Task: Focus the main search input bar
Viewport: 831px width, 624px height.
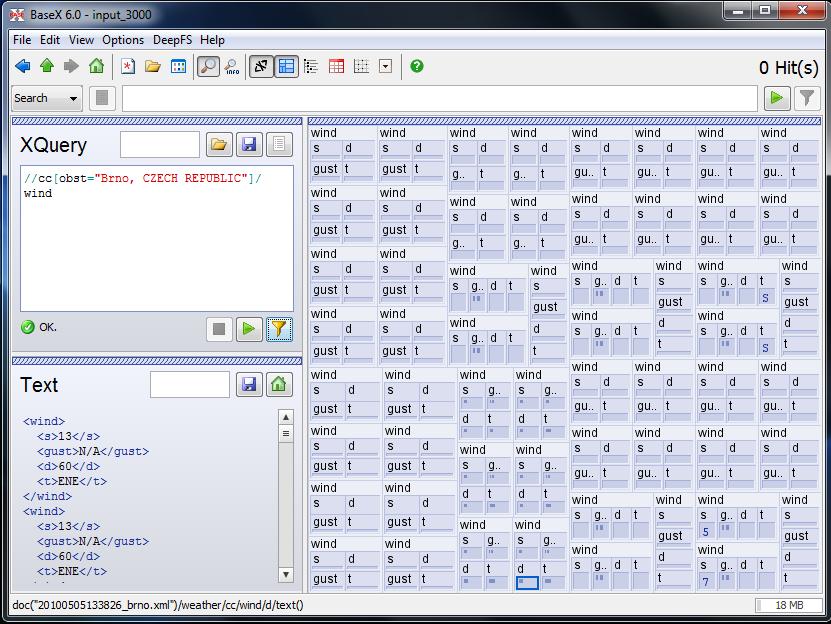Action: (x=440, y=99)
